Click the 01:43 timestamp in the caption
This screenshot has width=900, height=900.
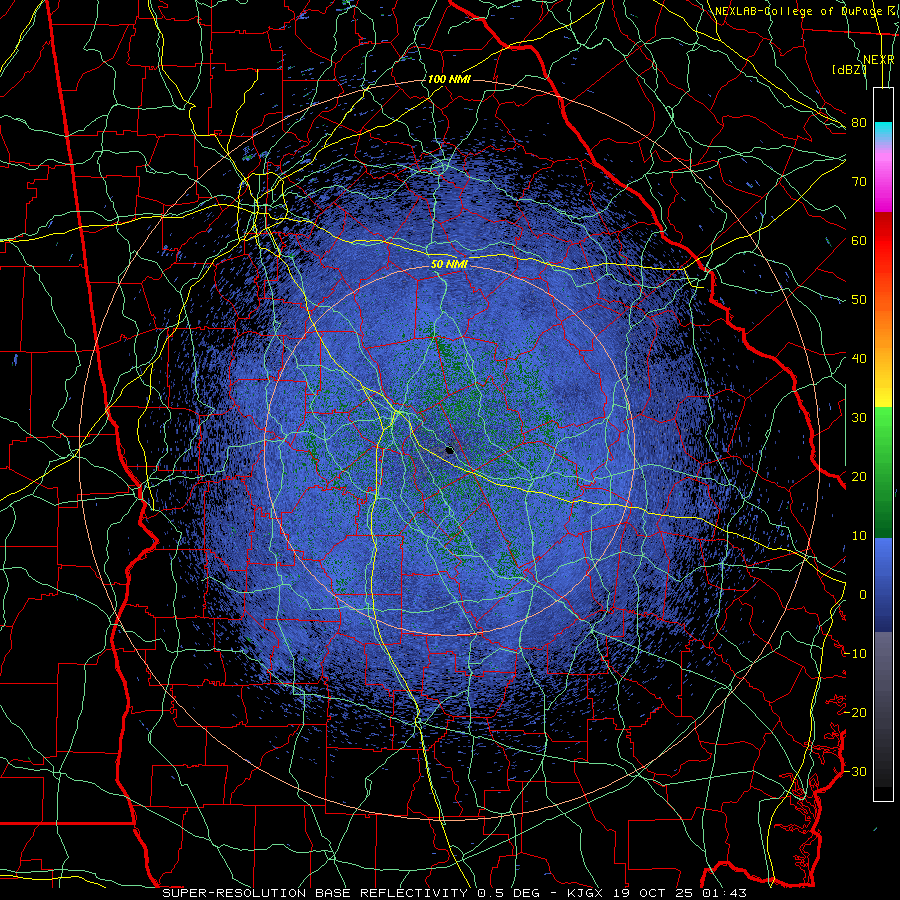[x=726, y=893]
